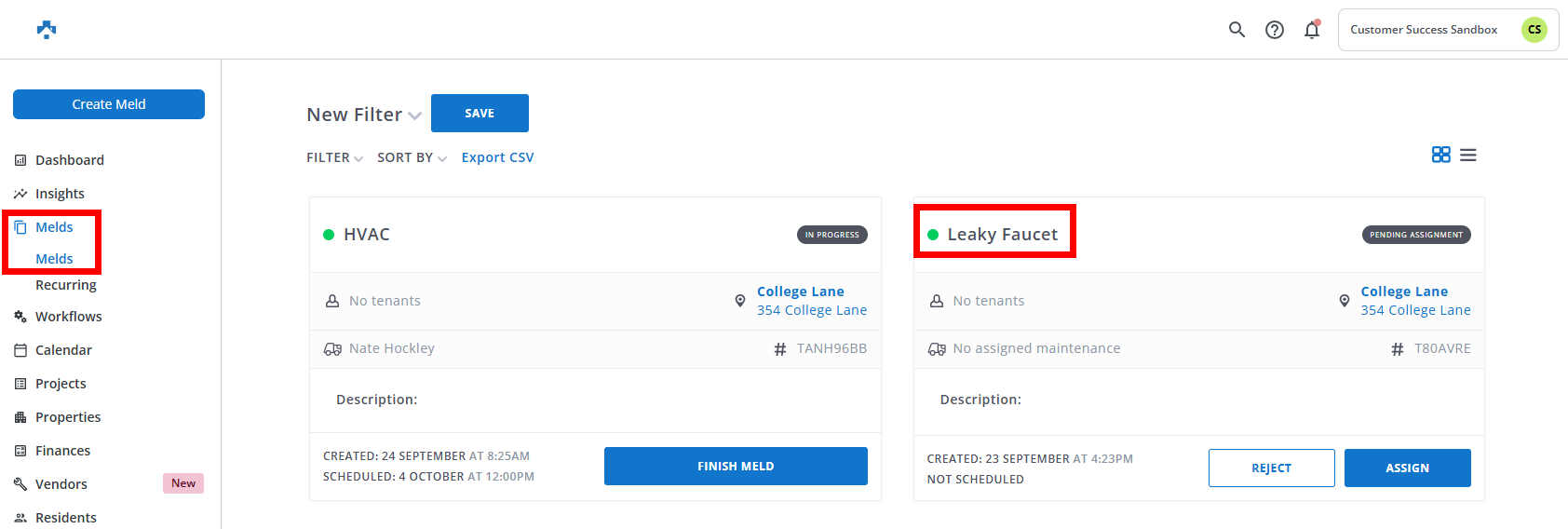1568x529 pixels.
Task: Open the help question mark icon
Action: coord(1275,30)
